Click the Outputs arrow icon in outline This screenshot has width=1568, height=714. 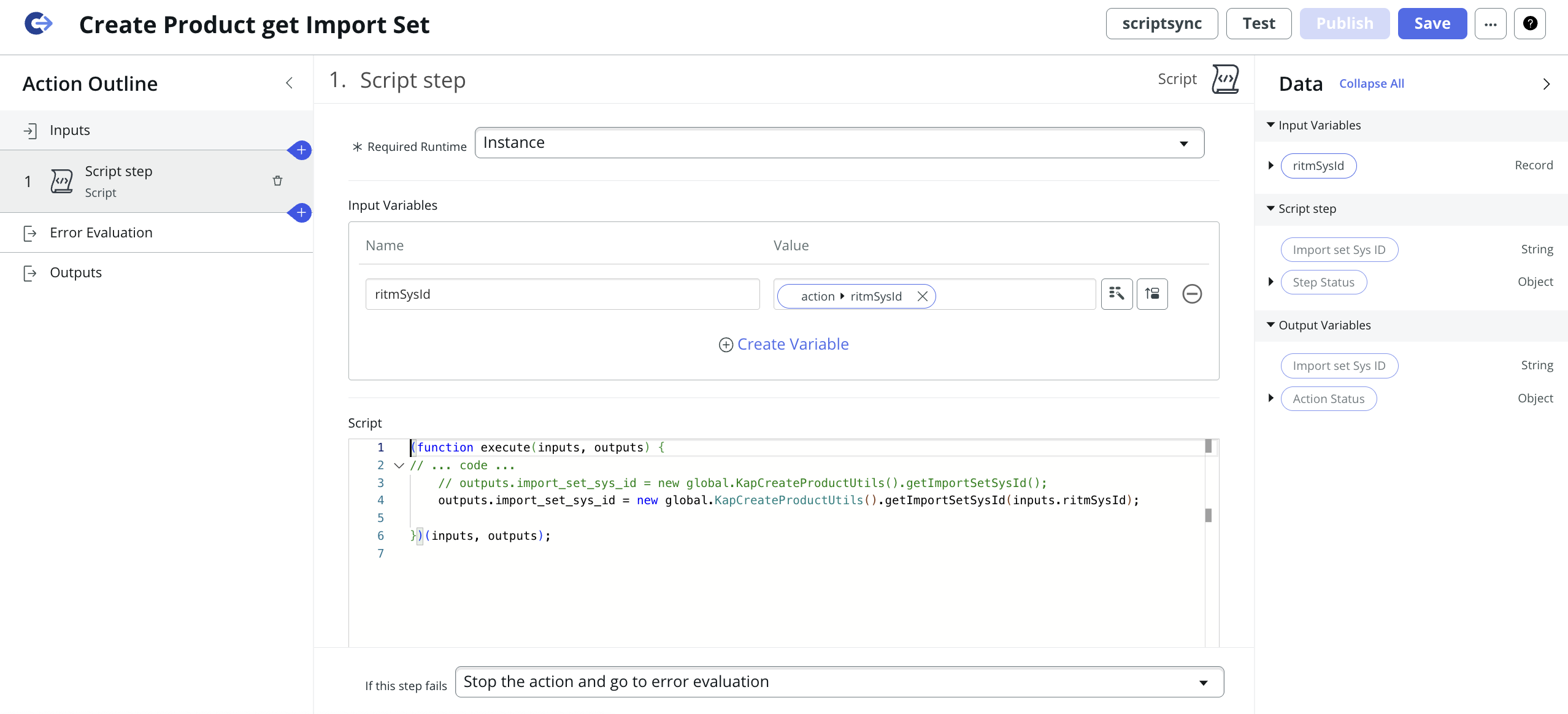click(x=30, y=273)
